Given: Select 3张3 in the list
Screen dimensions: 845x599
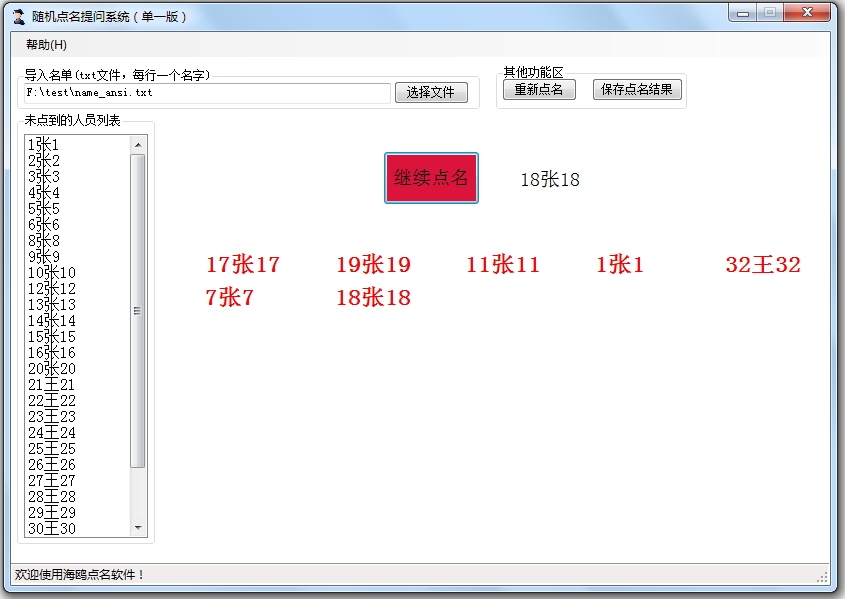Looking at the screenshot, I should [x=78, y=177].
